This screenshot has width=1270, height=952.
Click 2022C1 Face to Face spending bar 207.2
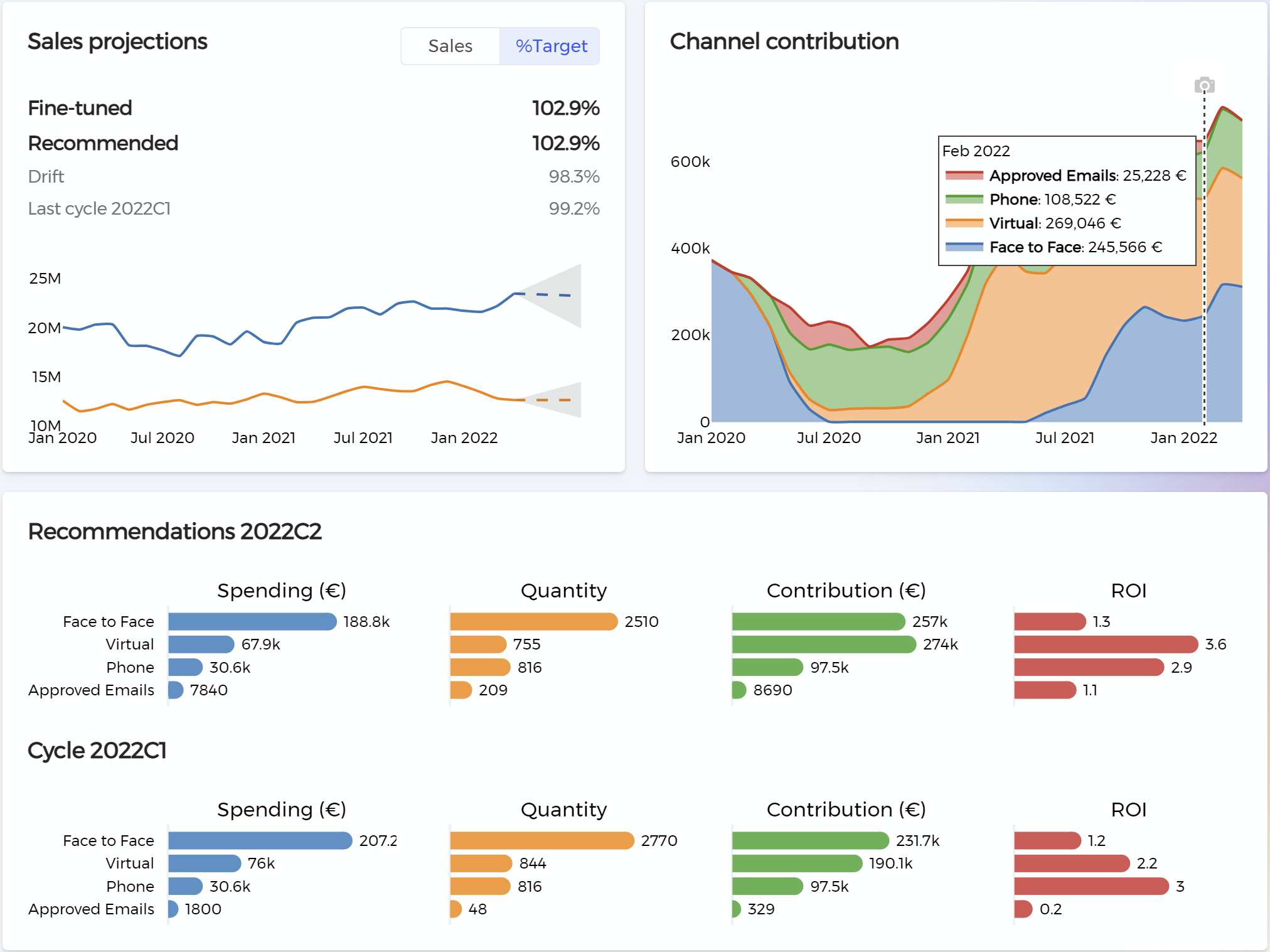pyautogui.click(x=260, y=840)
